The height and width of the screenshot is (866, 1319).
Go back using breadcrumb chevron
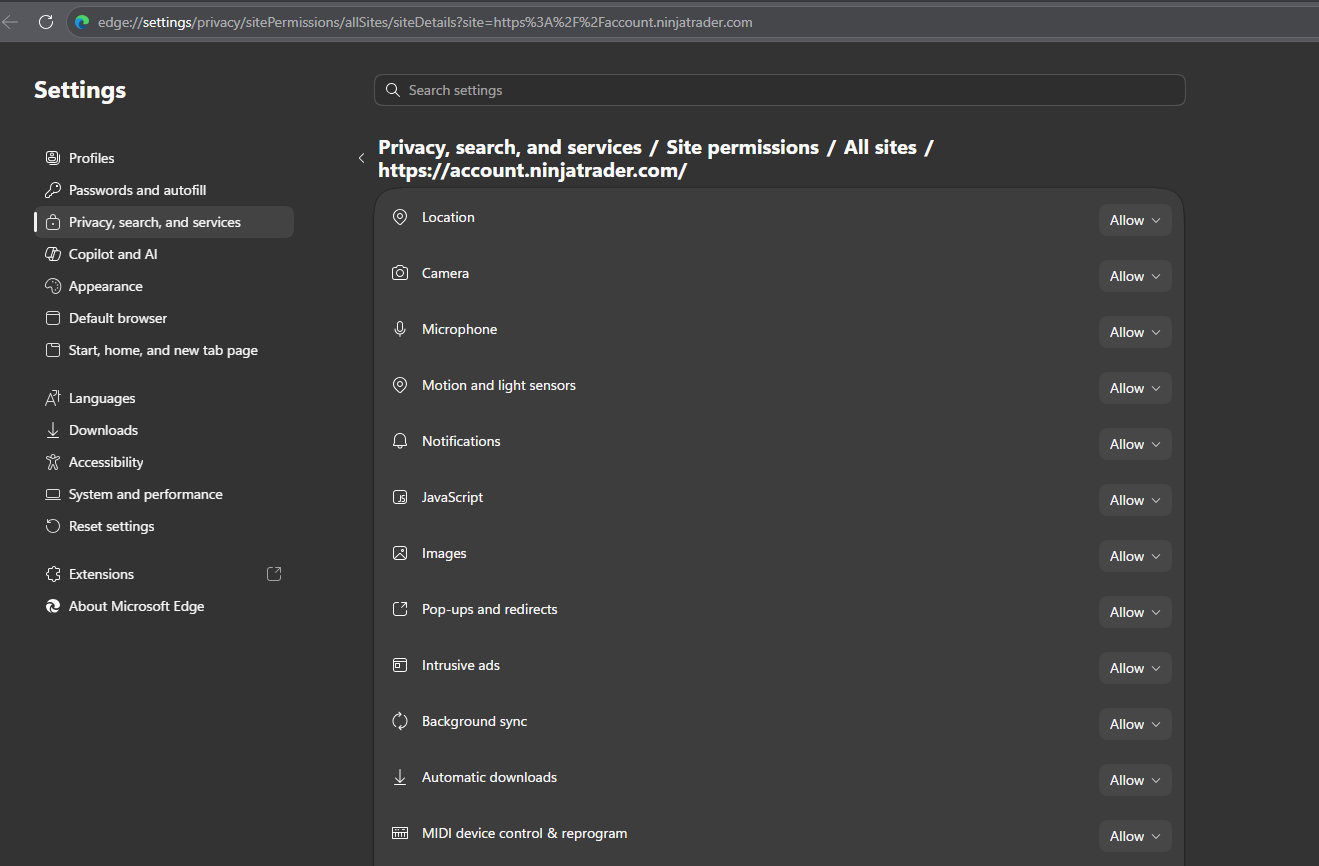(x=361, y=158)
